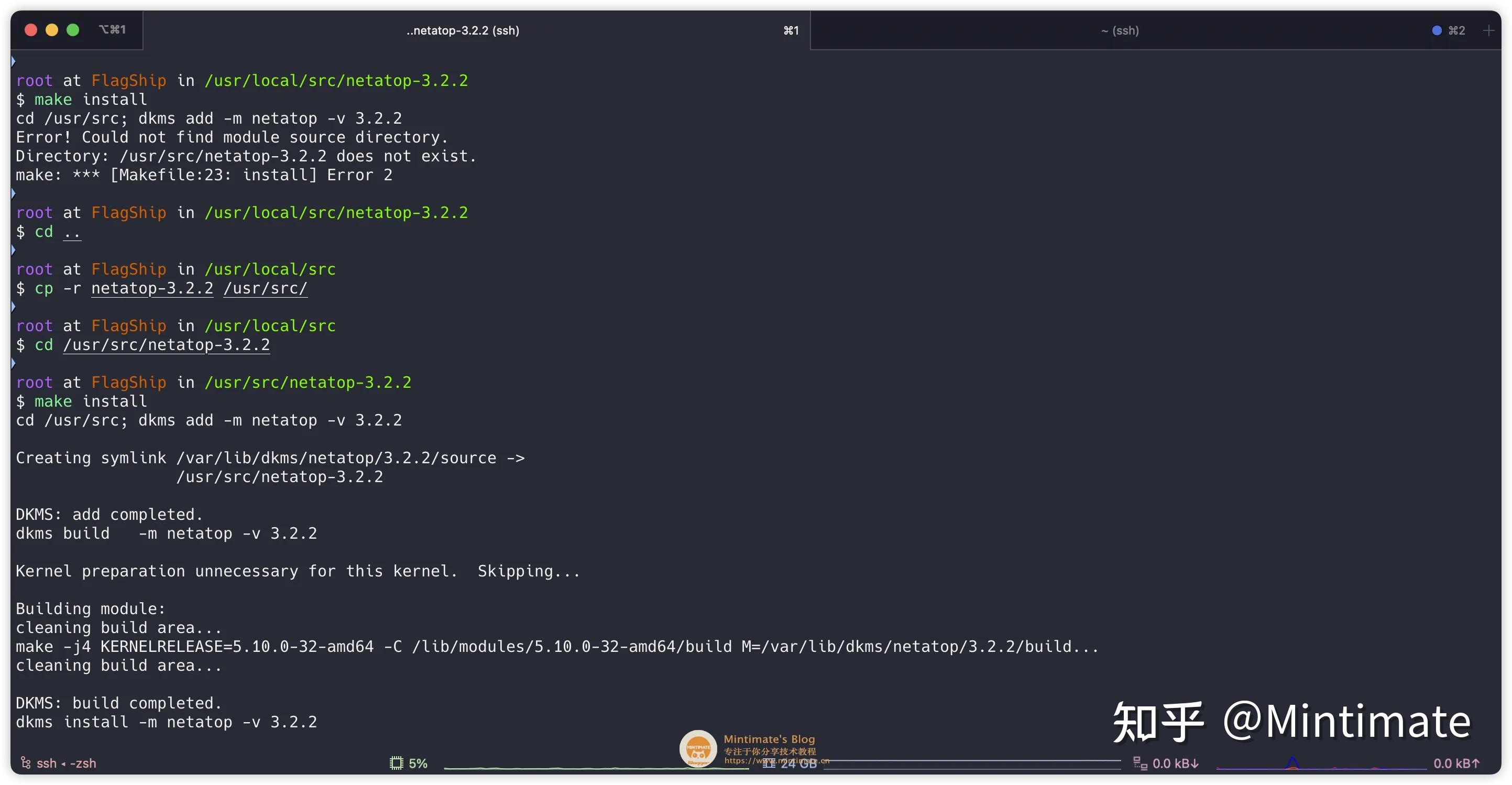Screen dimensions: 1512x785
Task: Click the underlined /usr/src/ path in cp command
Action: (x=265, y=288)
